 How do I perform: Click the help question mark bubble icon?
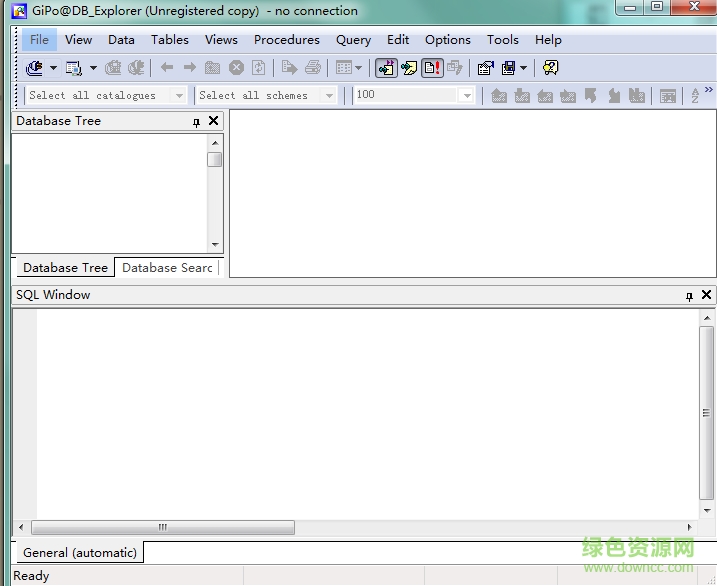tap(551, 68)
